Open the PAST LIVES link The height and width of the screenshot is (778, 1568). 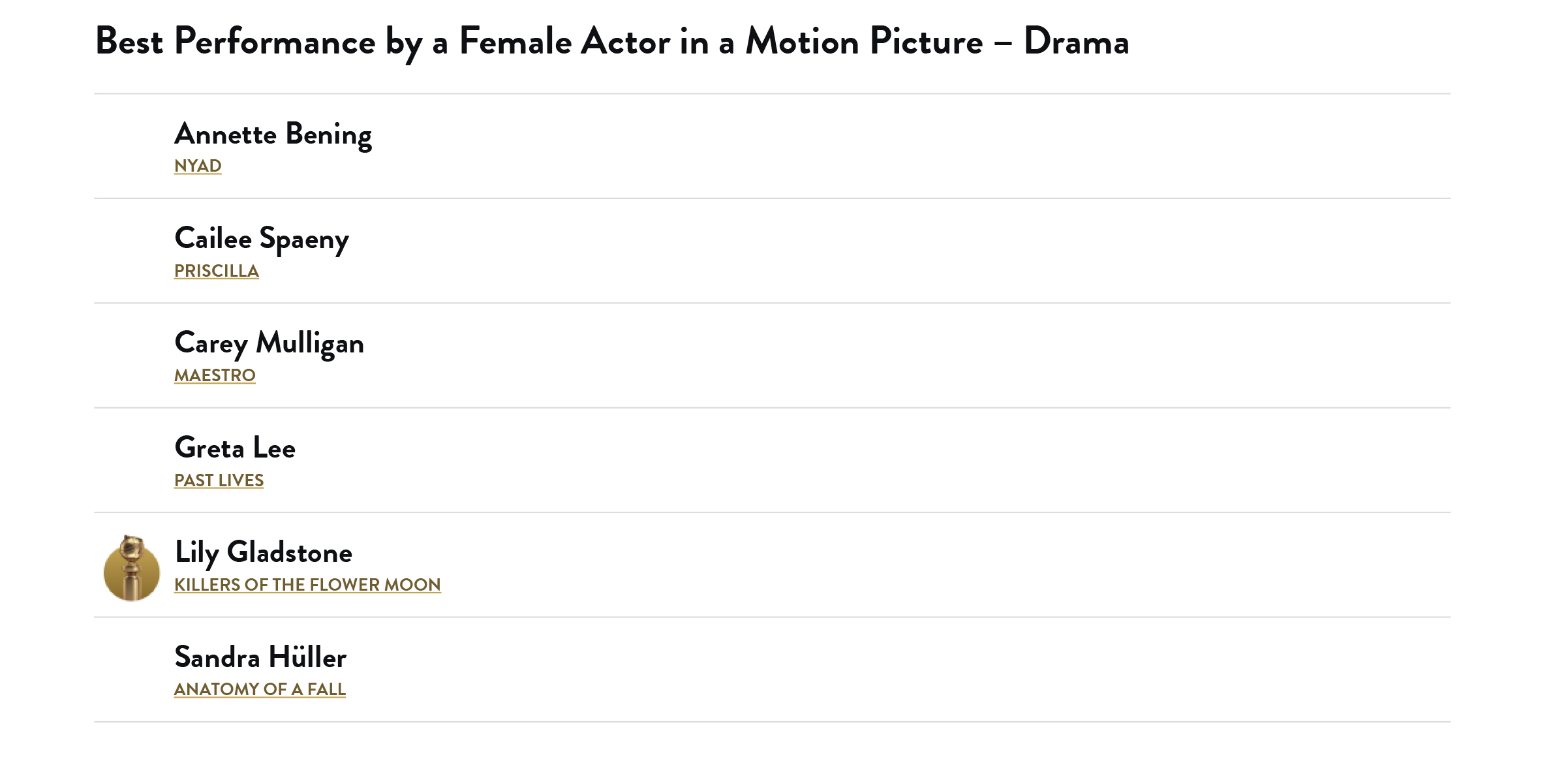click(x=219, y=480)
